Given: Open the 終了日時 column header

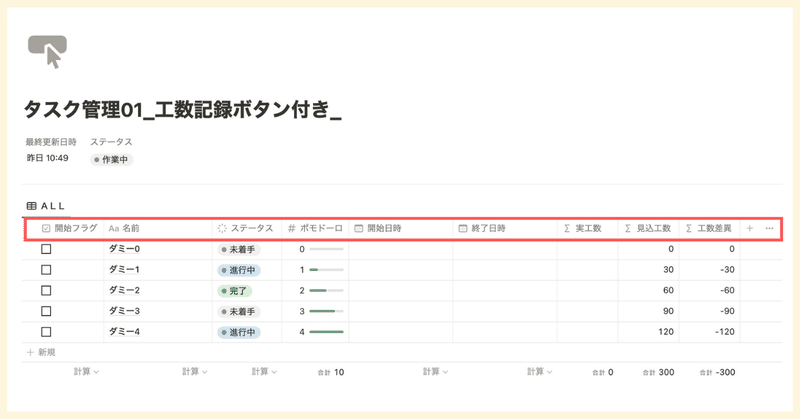Looking at the screenshot, I should click(x=482, y=229).
